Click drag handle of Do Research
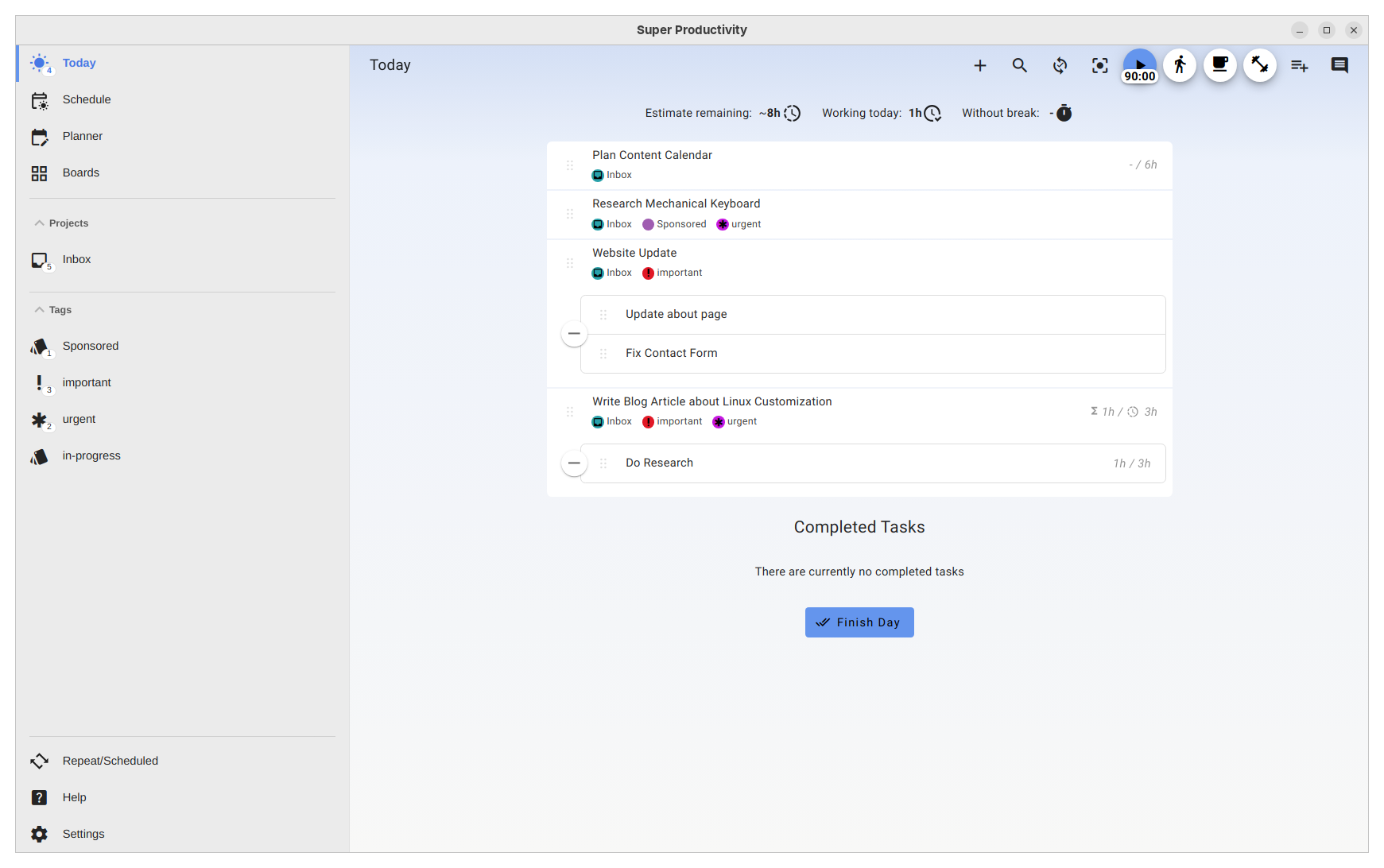The height and width of the screenshot is (868, 1384). click(603, 463)
